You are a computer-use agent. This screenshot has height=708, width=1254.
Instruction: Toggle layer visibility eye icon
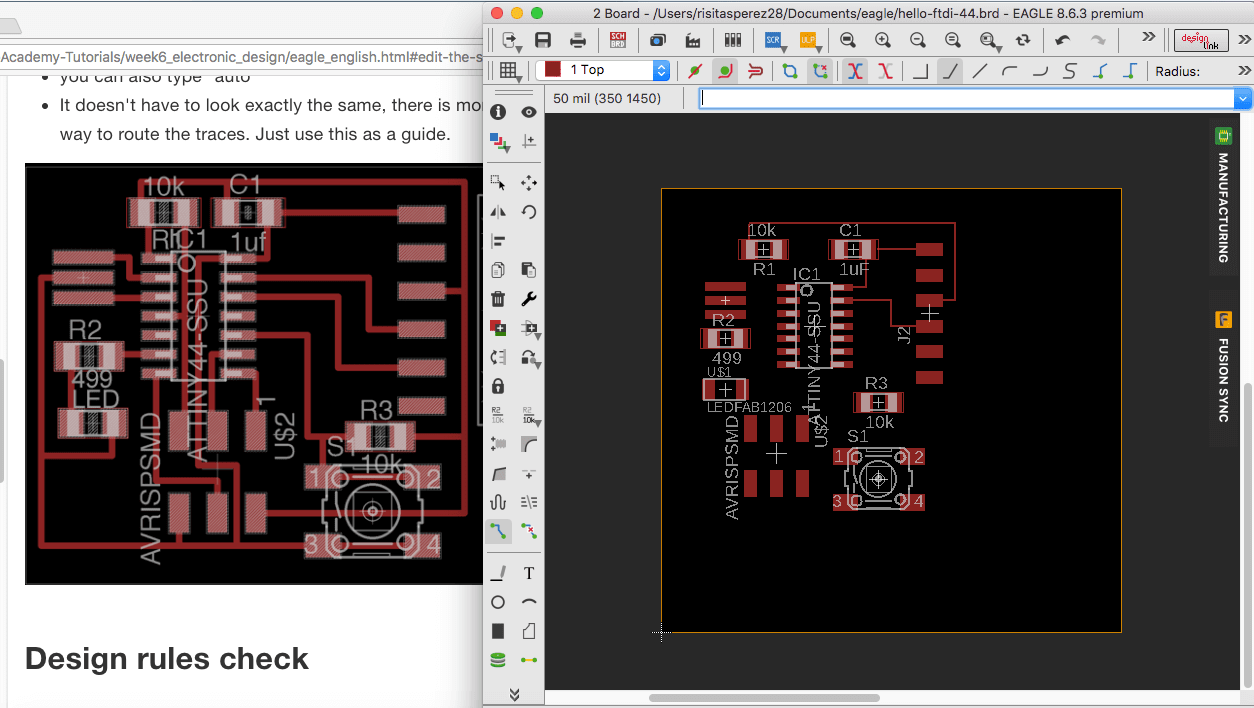coord(529,112)
